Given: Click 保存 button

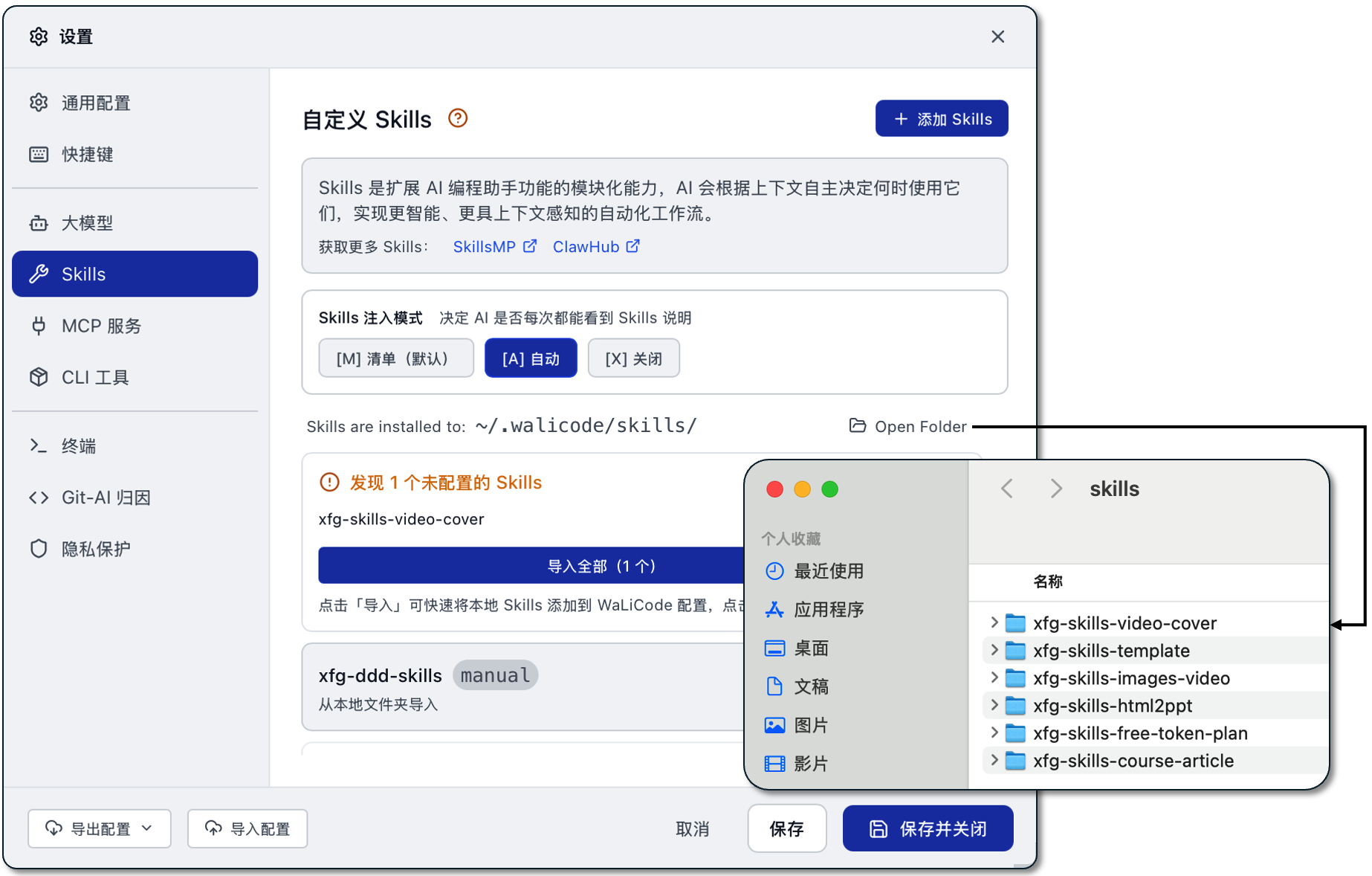Looking at the screenshot, I should pos(786,828).
